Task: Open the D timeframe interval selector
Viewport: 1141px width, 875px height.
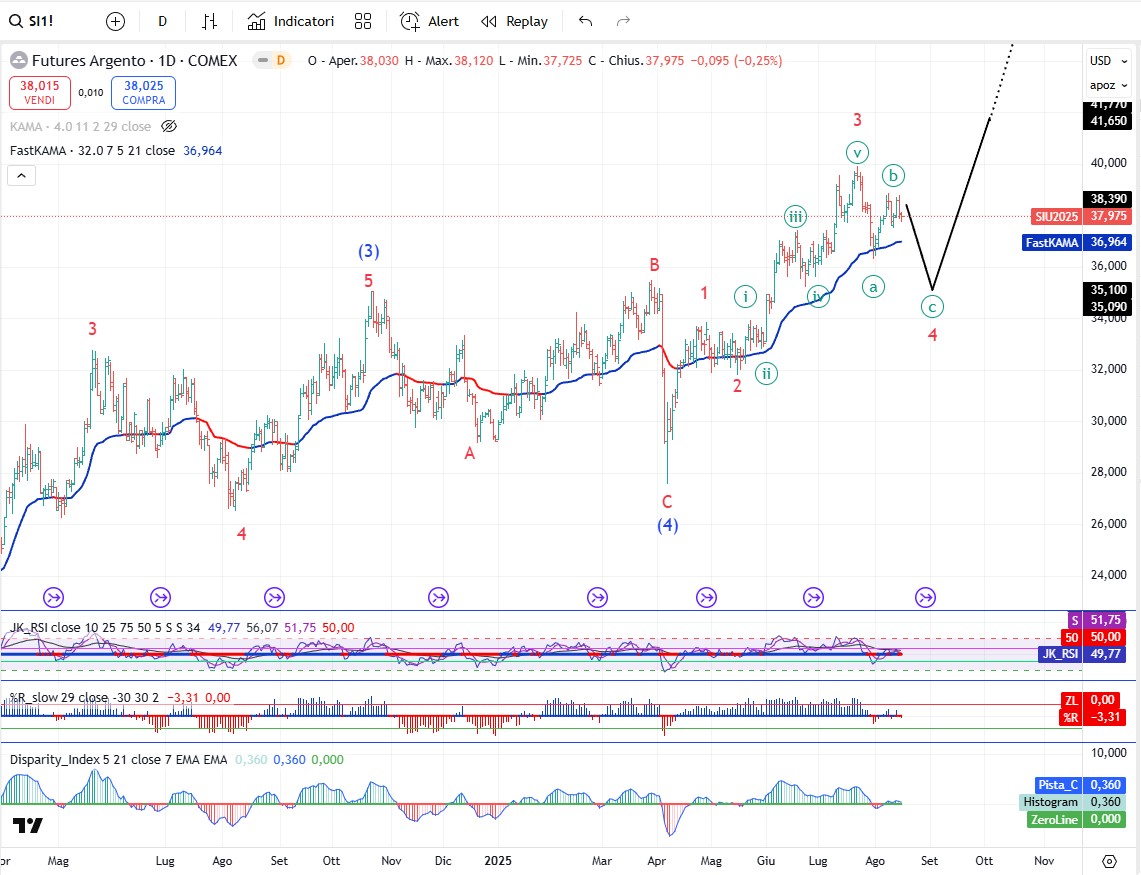Action: coord(163,21)
